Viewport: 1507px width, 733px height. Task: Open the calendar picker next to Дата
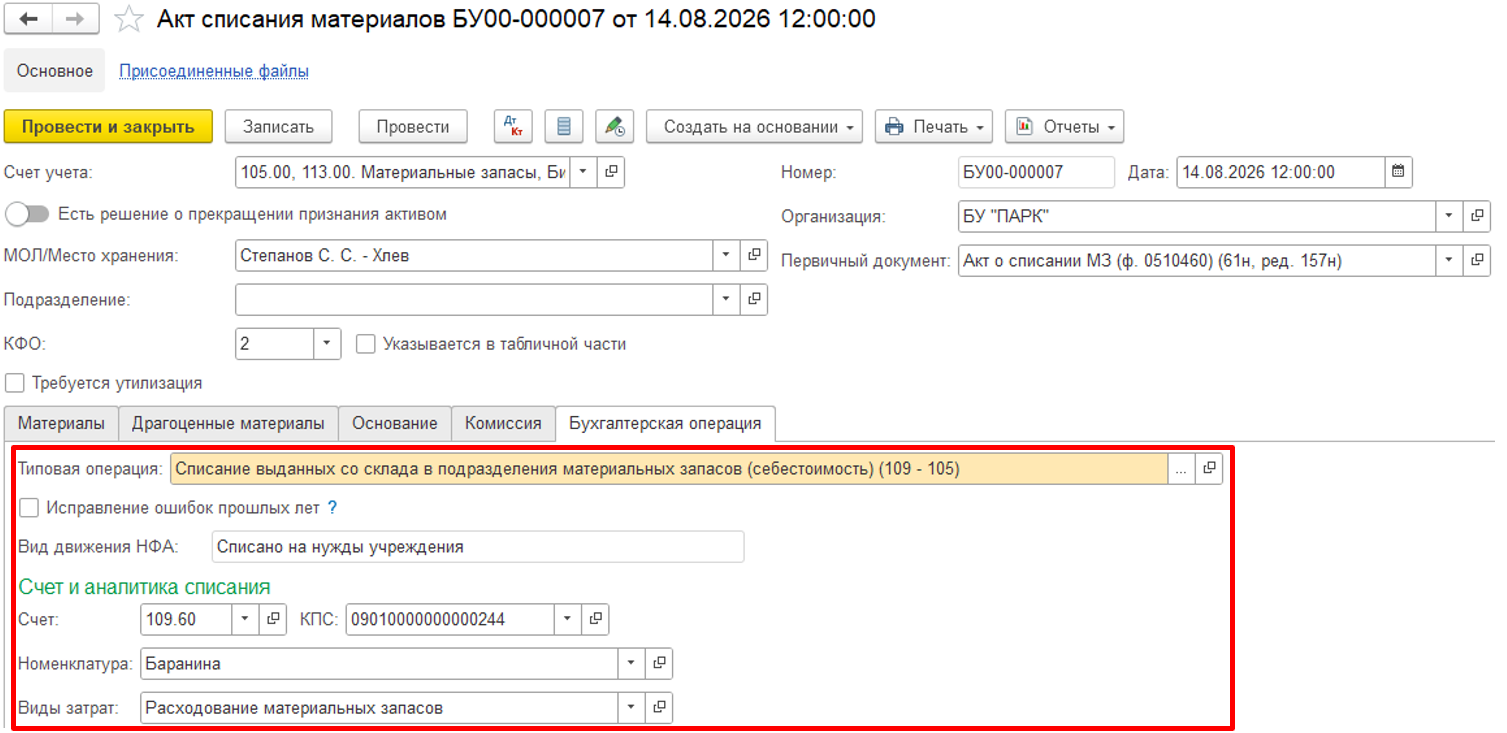(1398, 172)
